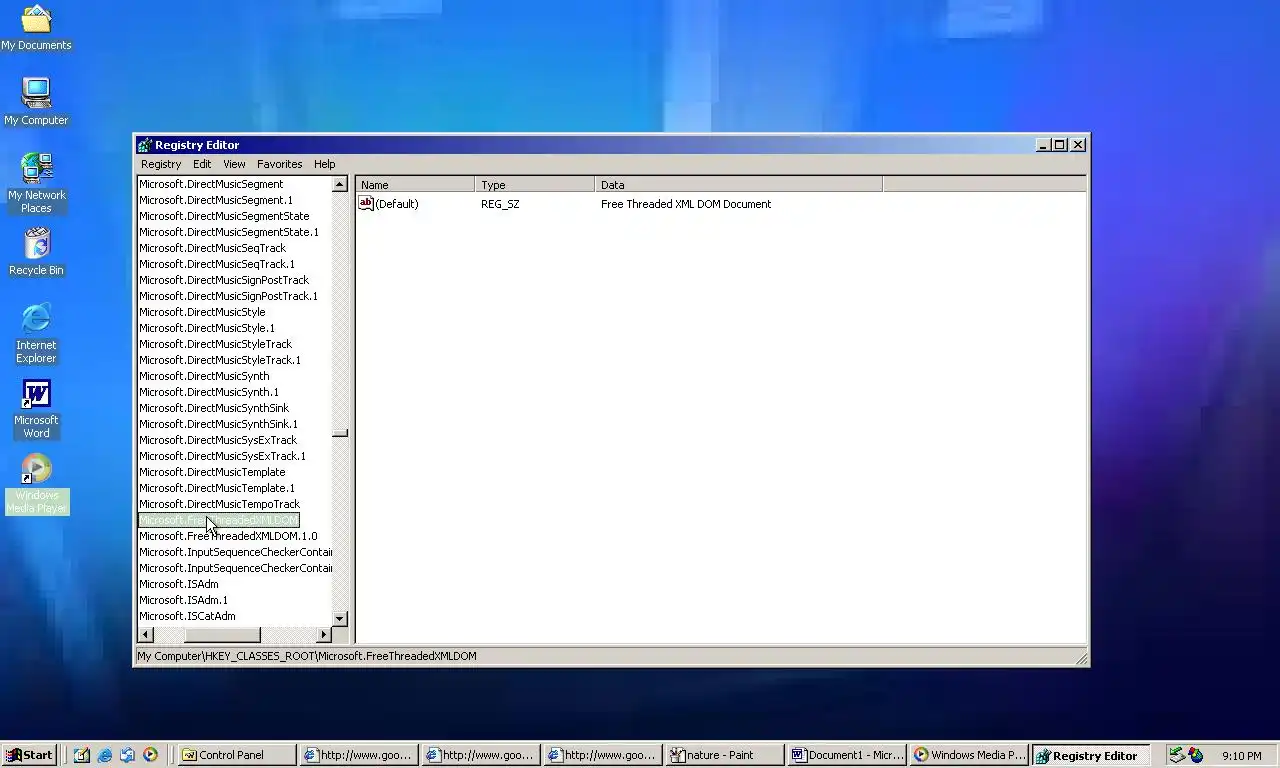The height and width of the screenshot is (768, 1280).
Task: Click the Type column header
Action: point(535,185)
